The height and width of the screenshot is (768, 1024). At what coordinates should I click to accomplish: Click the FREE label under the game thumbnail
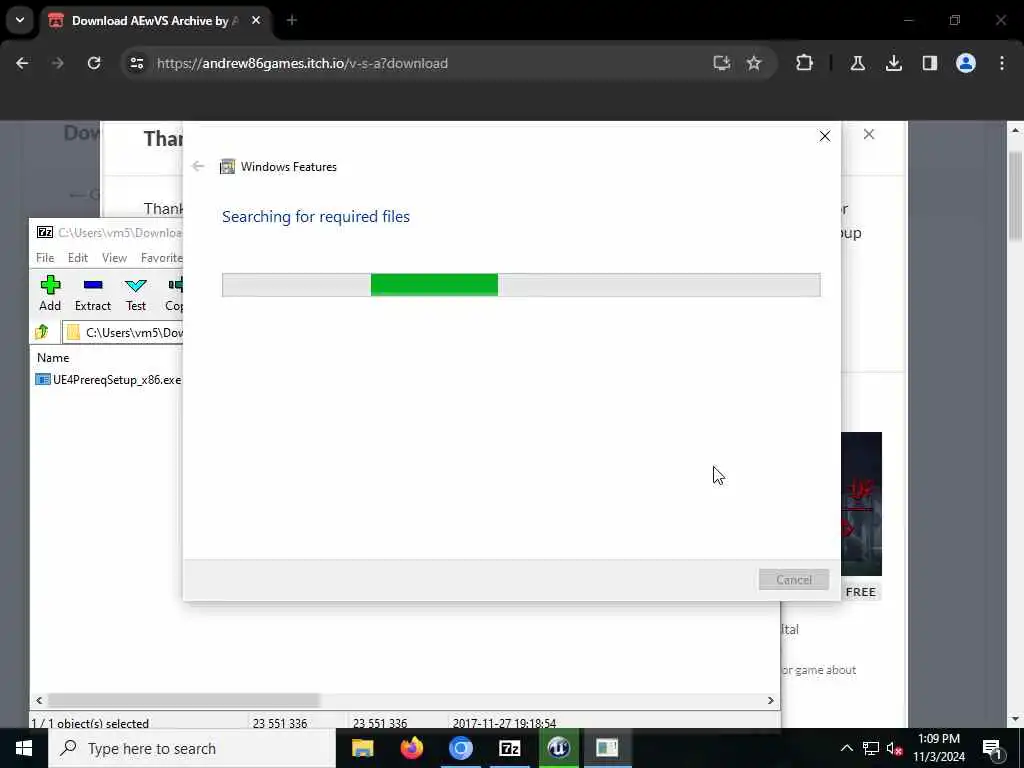[860, 592]
